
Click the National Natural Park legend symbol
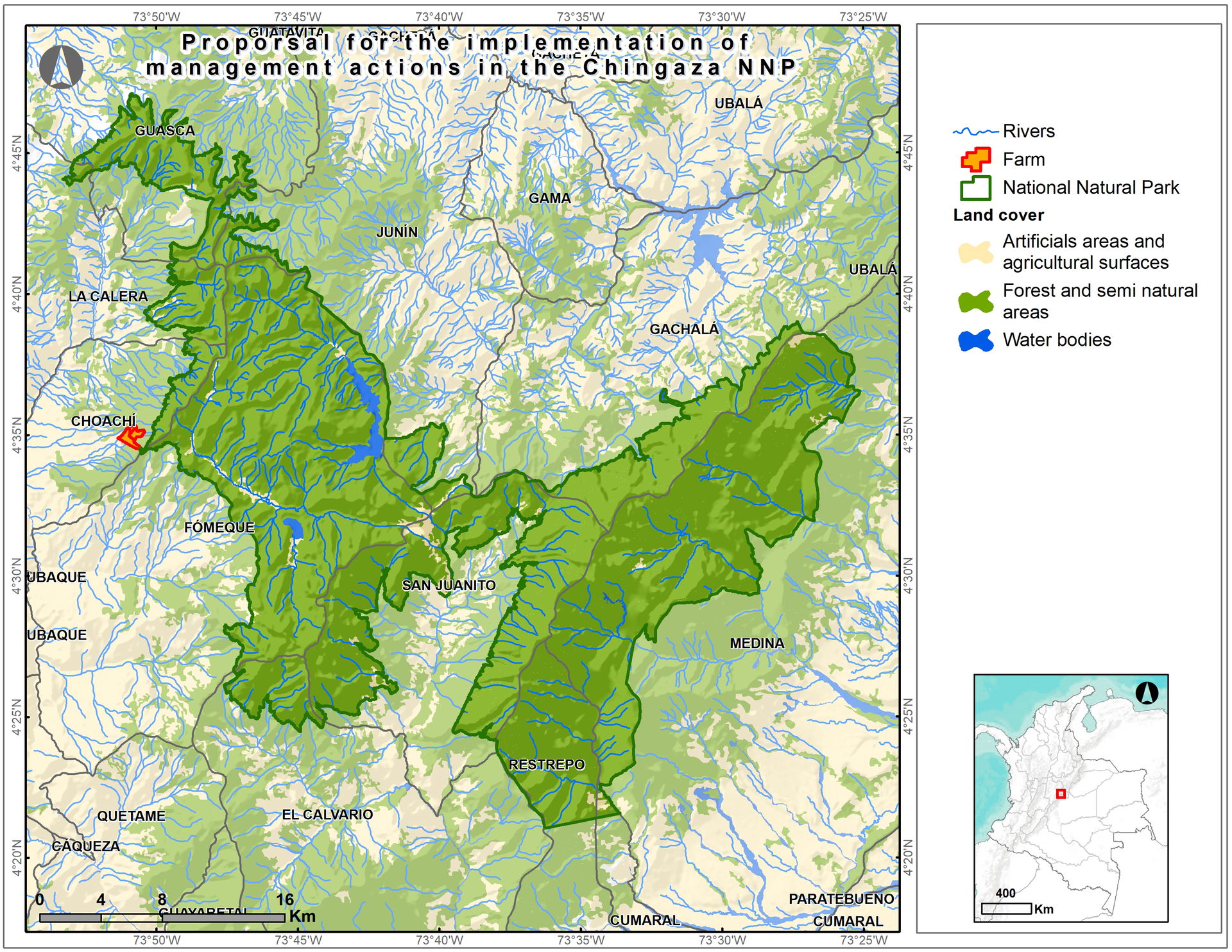[975, 188]
